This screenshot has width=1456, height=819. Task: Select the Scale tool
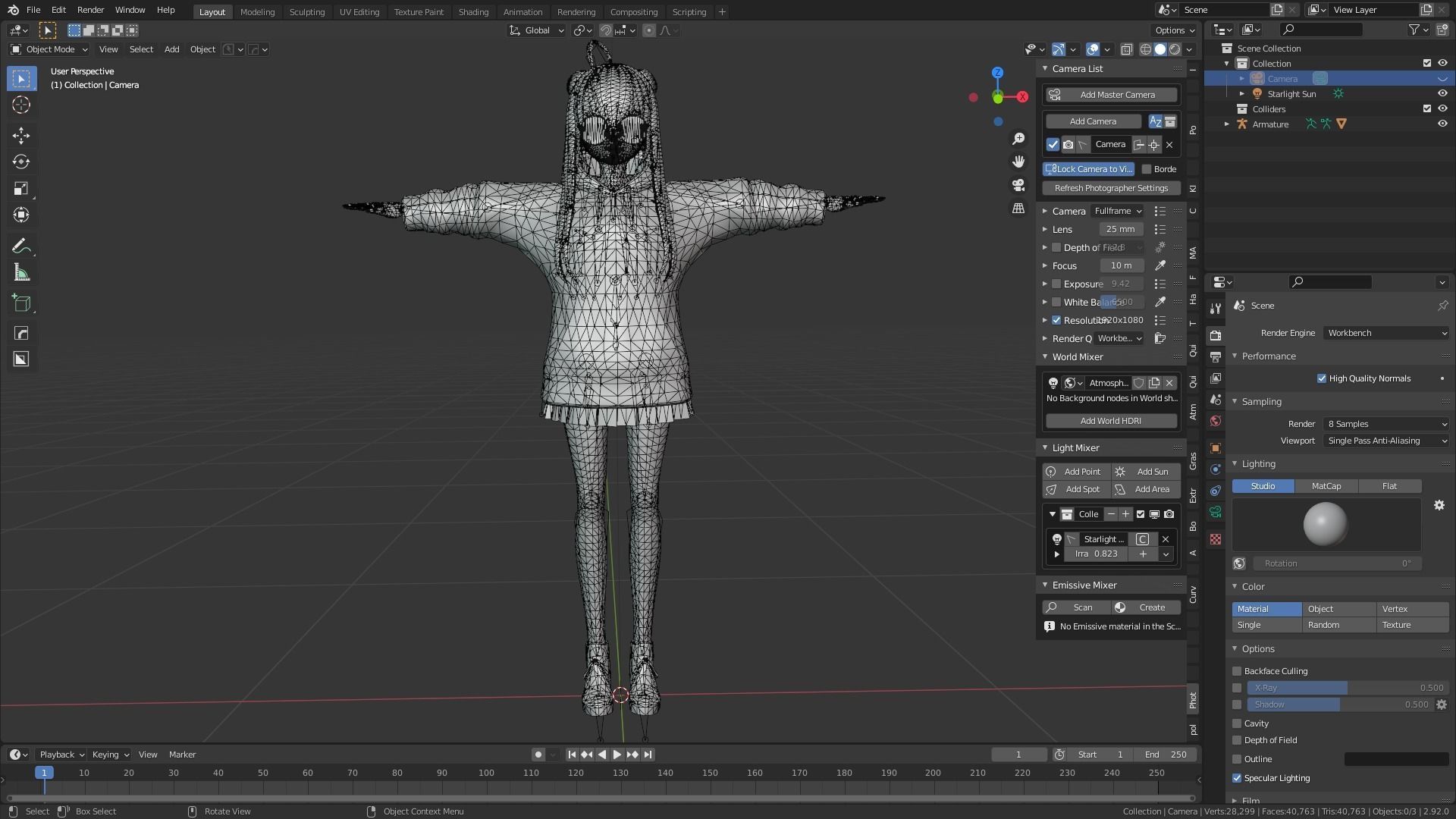pos(21,189)
